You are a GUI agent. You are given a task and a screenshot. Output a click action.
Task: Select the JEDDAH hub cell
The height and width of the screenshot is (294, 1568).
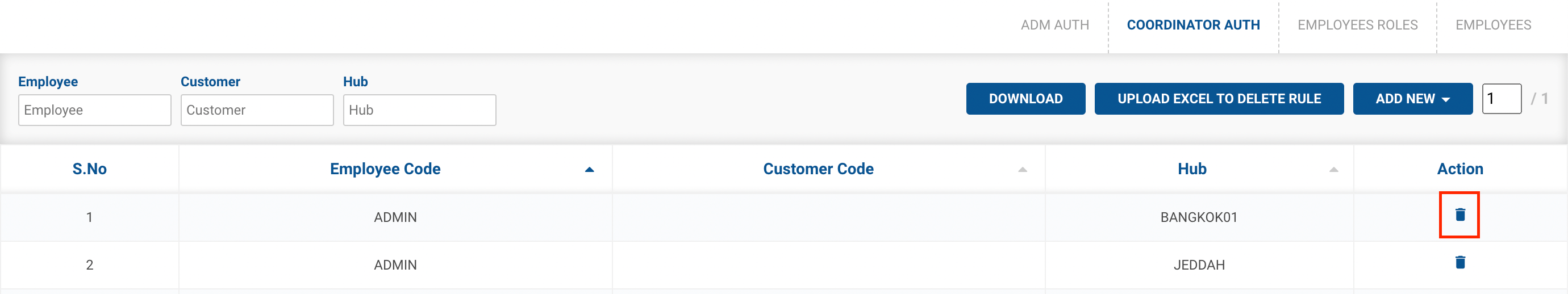[1199, 266]
